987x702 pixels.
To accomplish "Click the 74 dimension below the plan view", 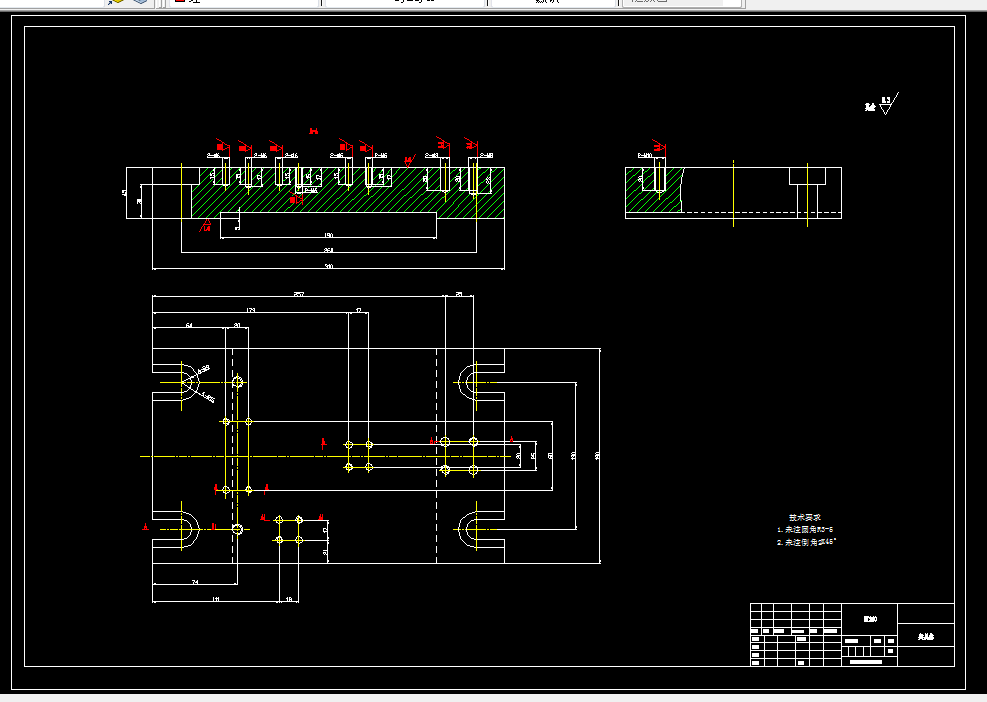I will (x=195, y=582).
